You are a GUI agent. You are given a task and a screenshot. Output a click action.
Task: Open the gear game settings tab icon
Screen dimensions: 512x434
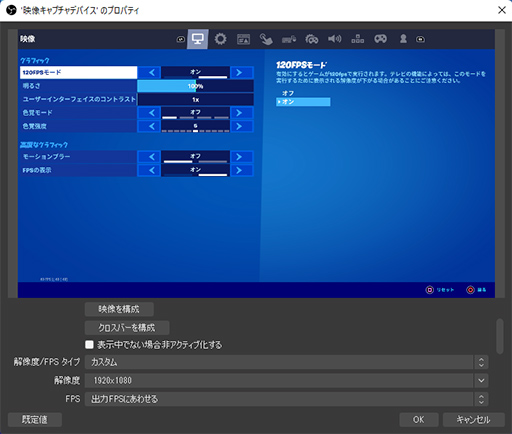(x=220, y=39)
